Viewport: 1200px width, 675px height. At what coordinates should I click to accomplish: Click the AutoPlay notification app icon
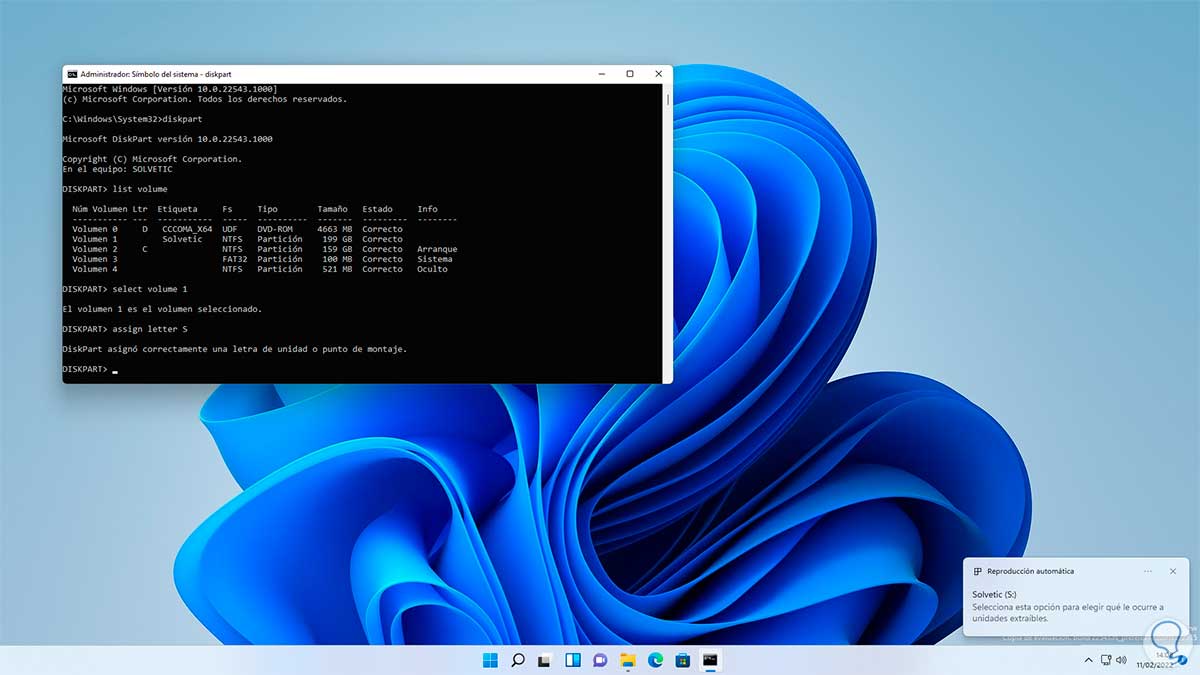tap(977, 572)
